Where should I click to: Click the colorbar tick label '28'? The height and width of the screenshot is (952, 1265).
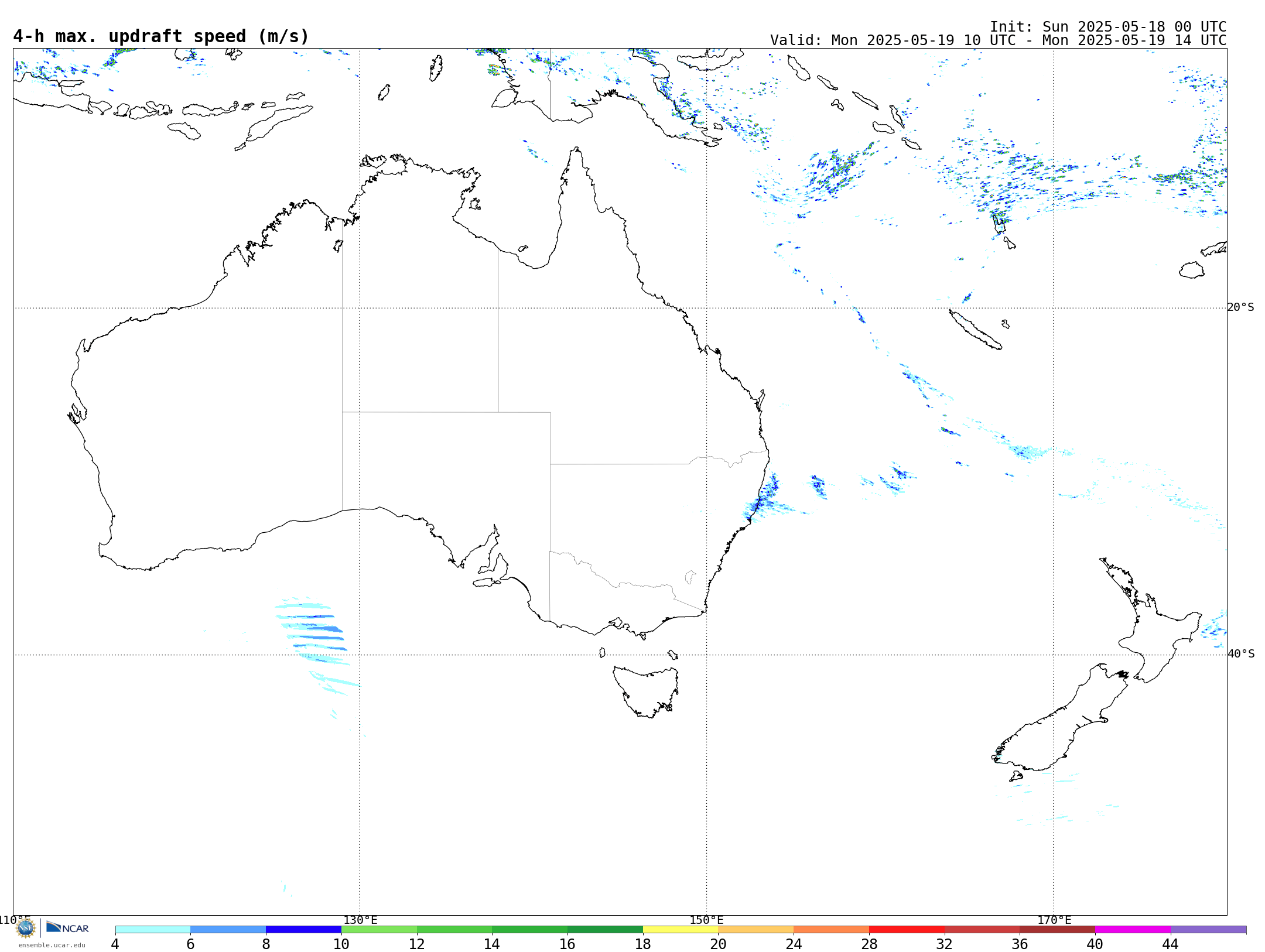869,944
